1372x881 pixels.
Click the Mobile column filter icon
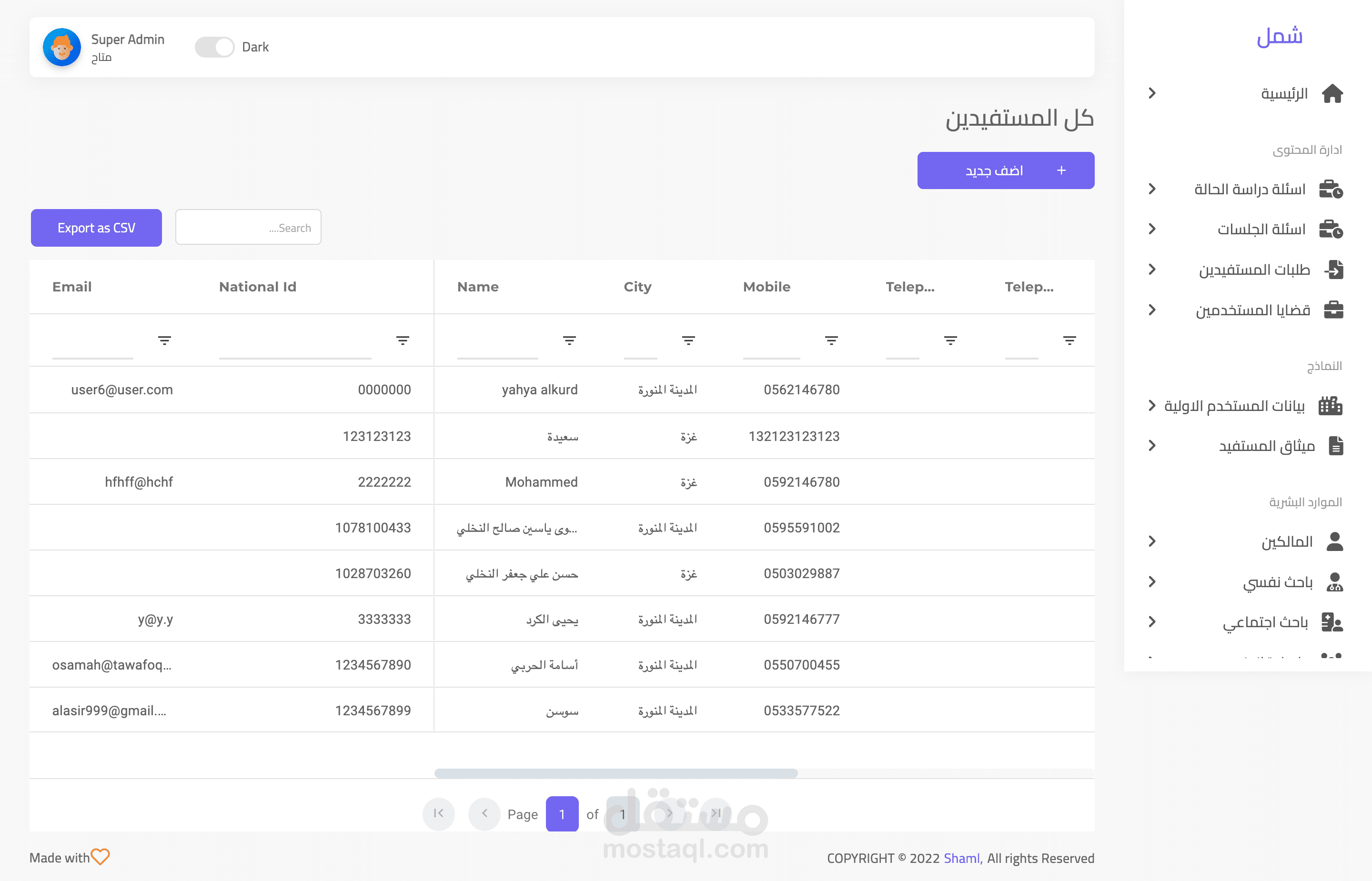click(831, 340)
